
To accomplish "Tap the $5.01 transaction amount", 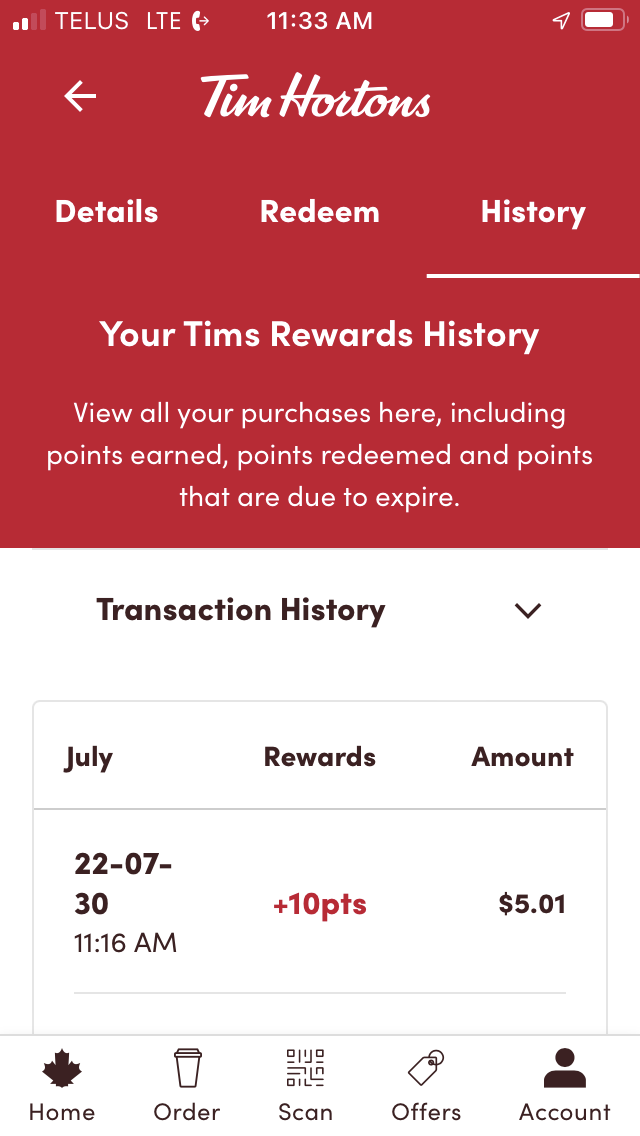I will 532,905.
